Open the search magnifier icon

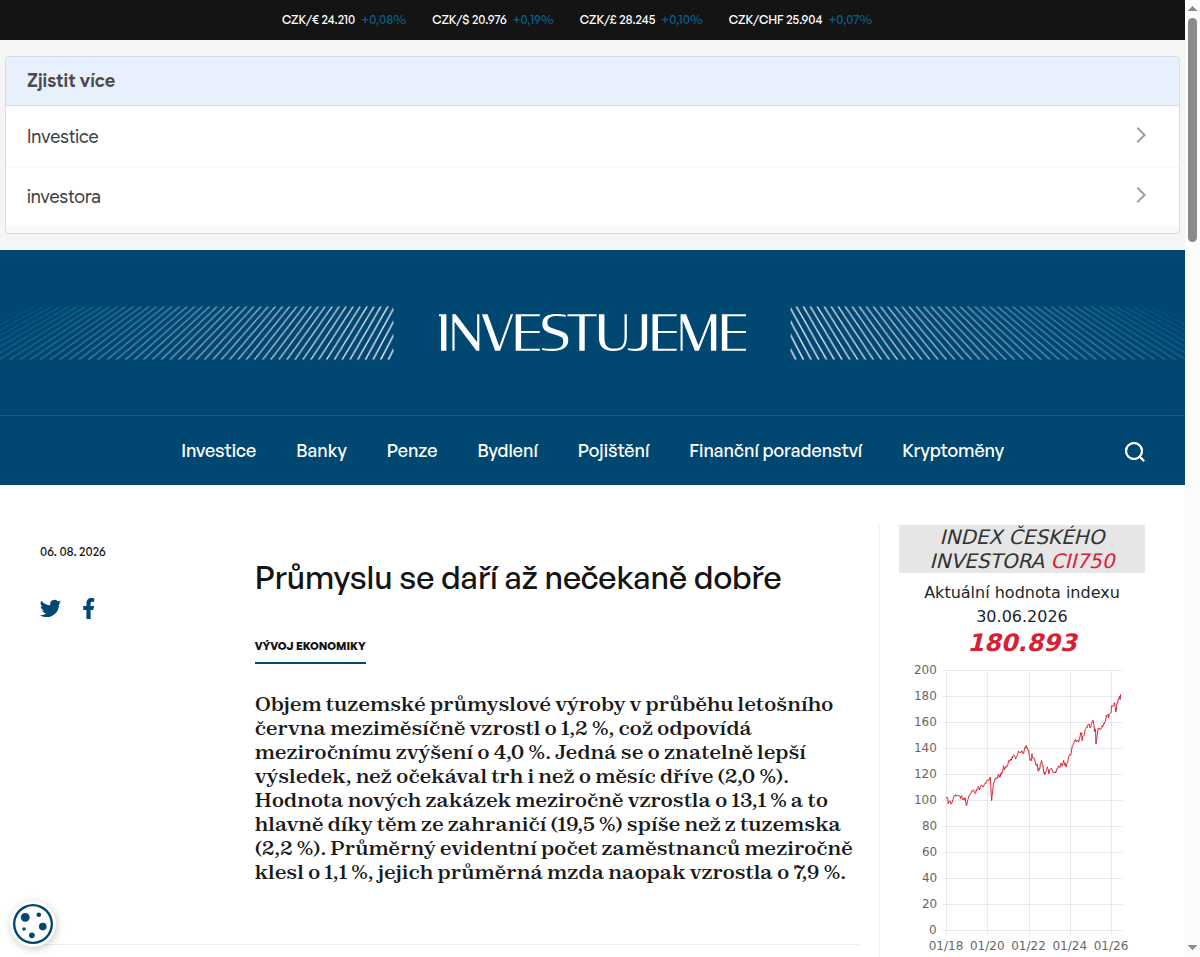[1134, 452]
